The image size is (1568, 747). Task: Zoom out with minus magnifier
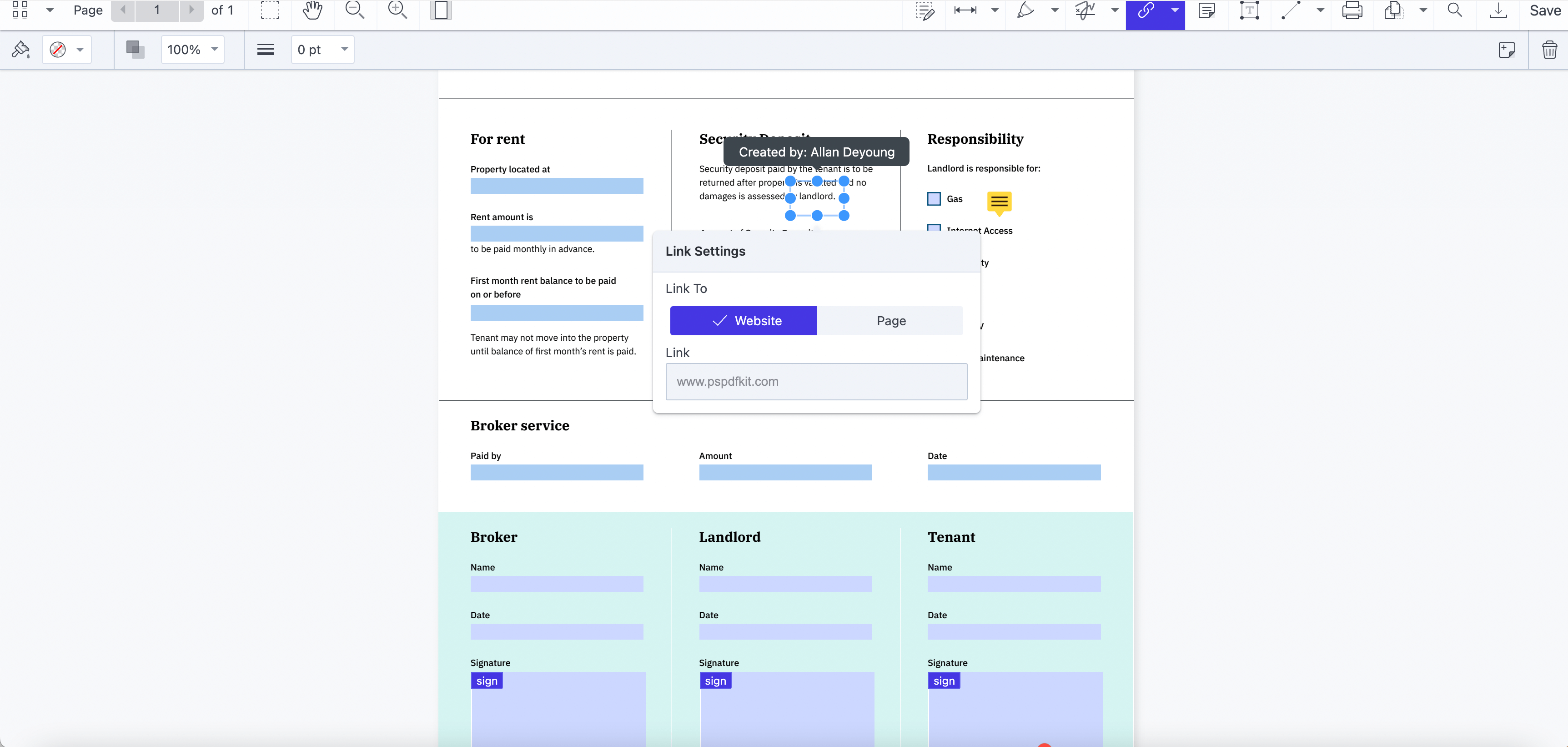pos(355,10)
